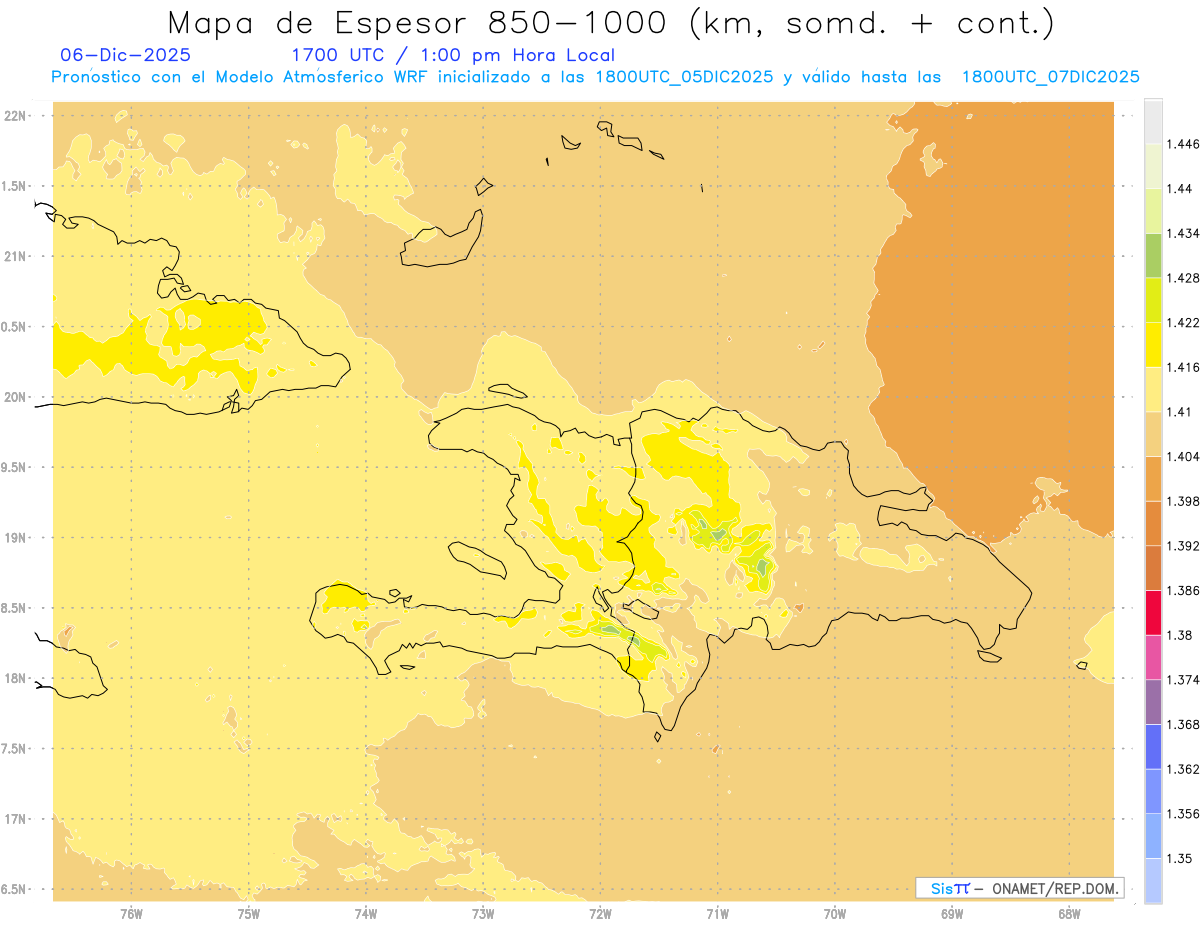Click the '75W' longitude label
This screenshot has height=927, width=1200.
(x=249, y=913)
